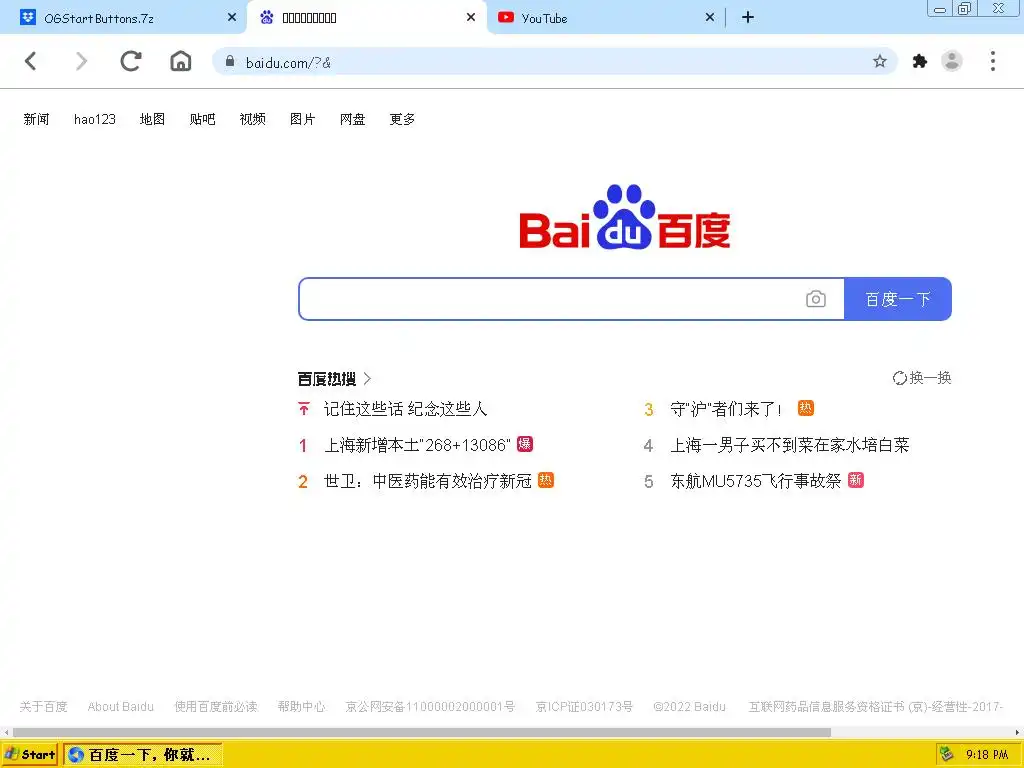Select the active Baidu tab
The image size is (1024, 768).
[x=366, y=18]
